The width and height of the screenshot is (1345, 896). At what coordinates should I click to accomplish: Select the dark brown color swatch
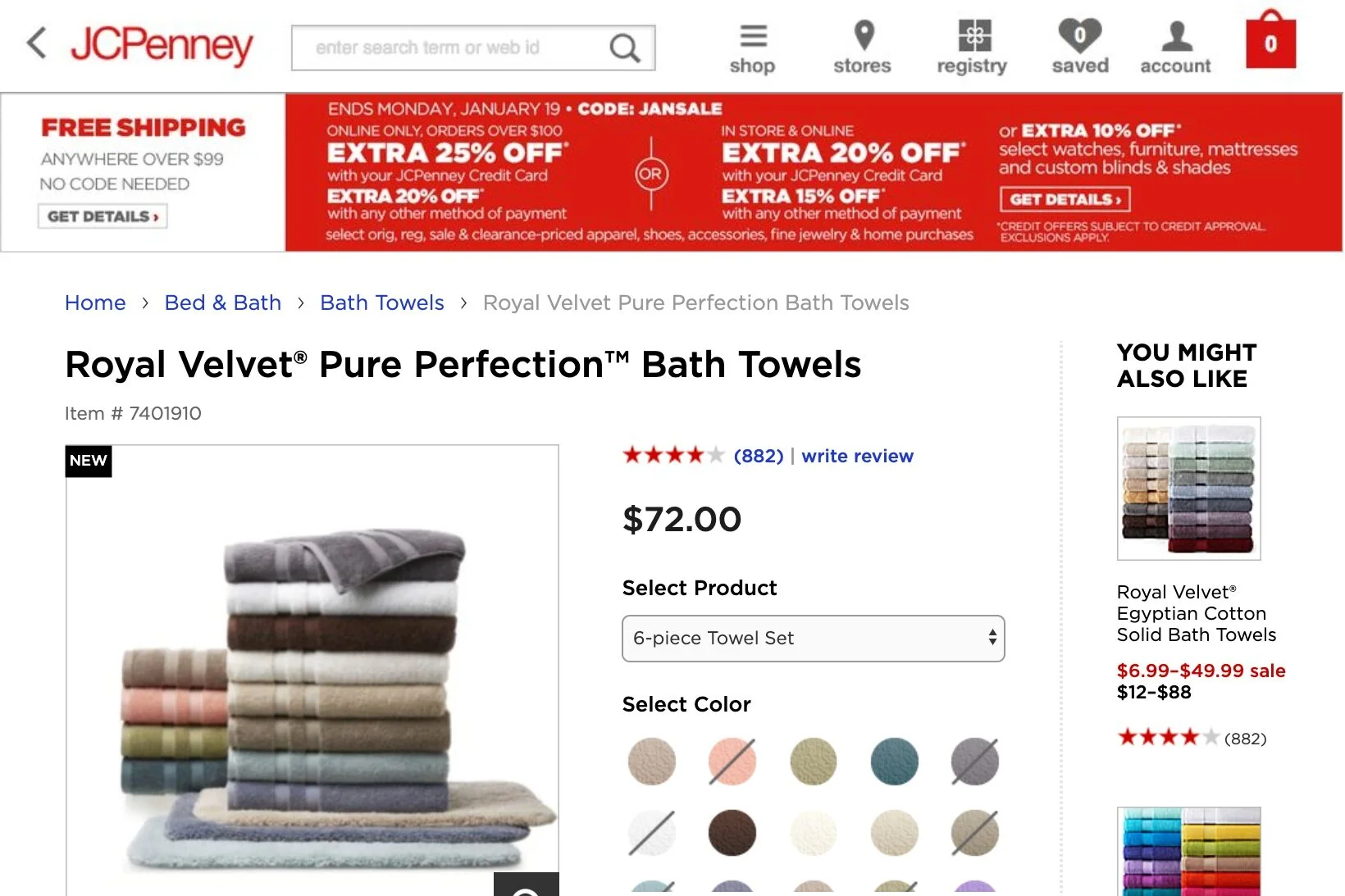(732, 833)
